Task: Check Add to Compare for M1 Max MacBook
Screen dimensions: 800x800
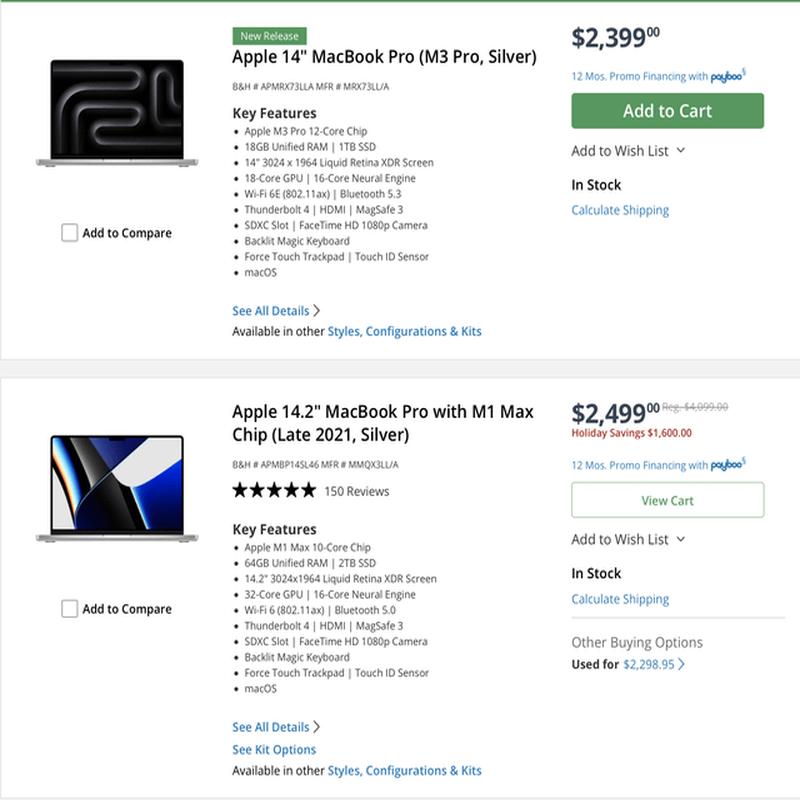Action: (x=70, y=609)
